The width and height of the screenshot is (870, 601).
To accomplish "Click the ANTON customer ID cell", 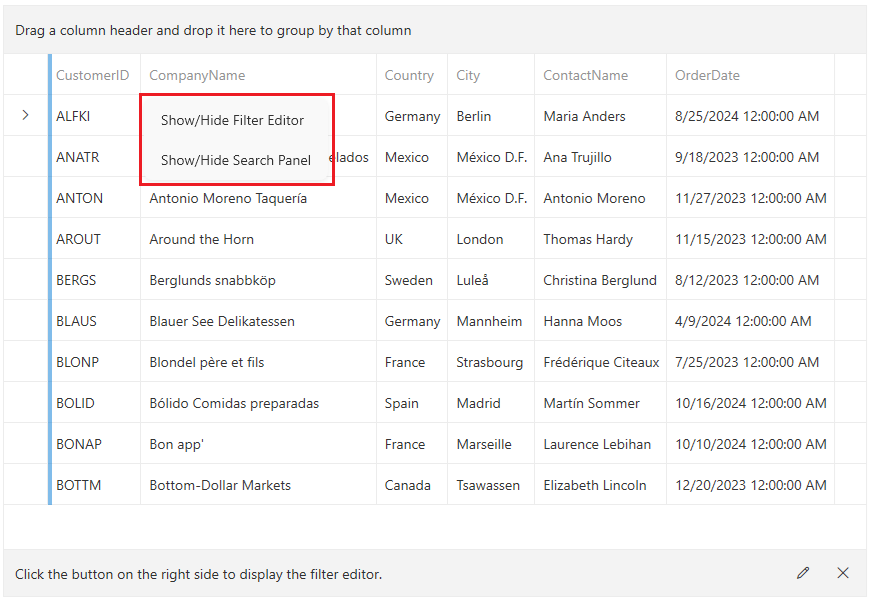I will tap(79, 198).
